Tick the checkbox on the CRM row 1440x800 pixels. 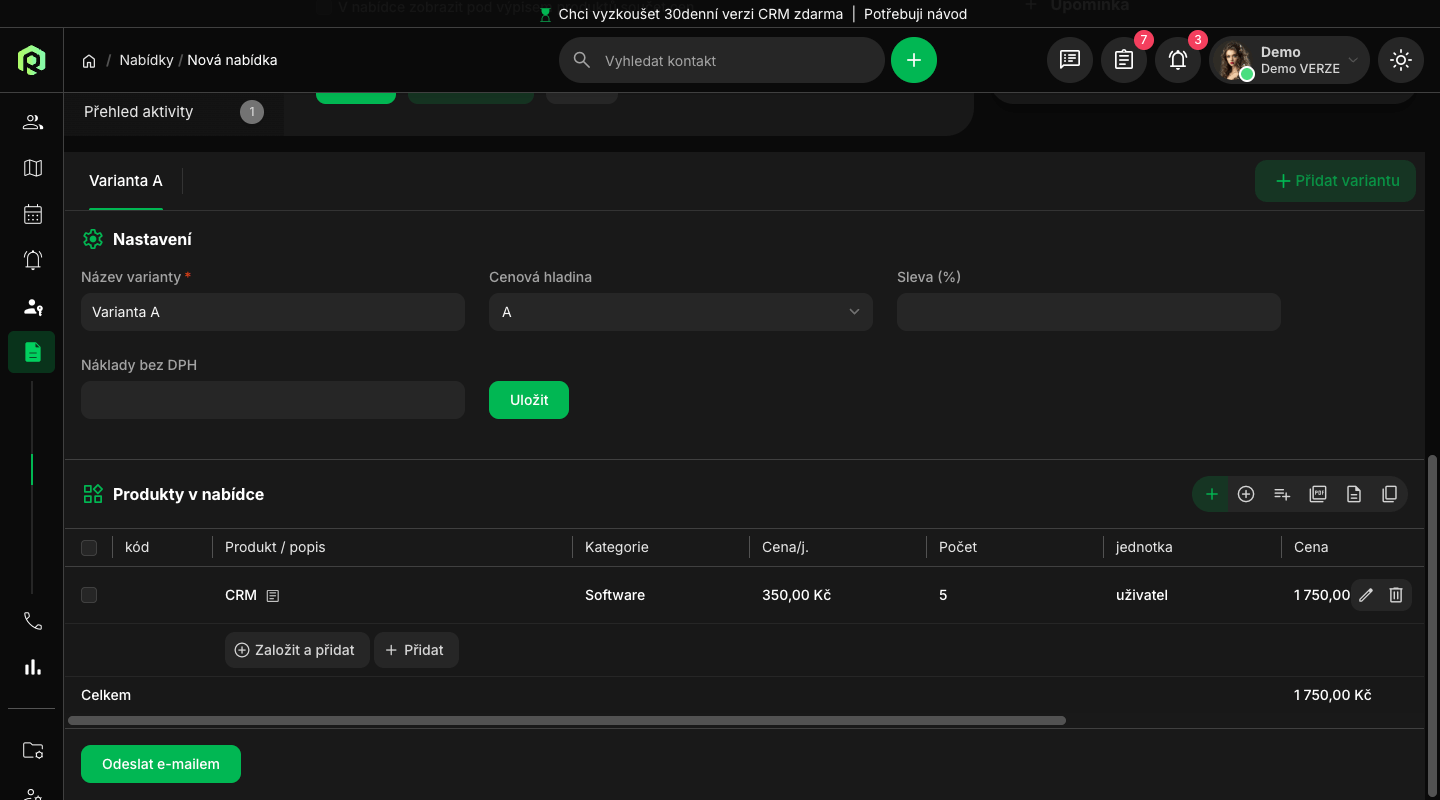[89, 595]
